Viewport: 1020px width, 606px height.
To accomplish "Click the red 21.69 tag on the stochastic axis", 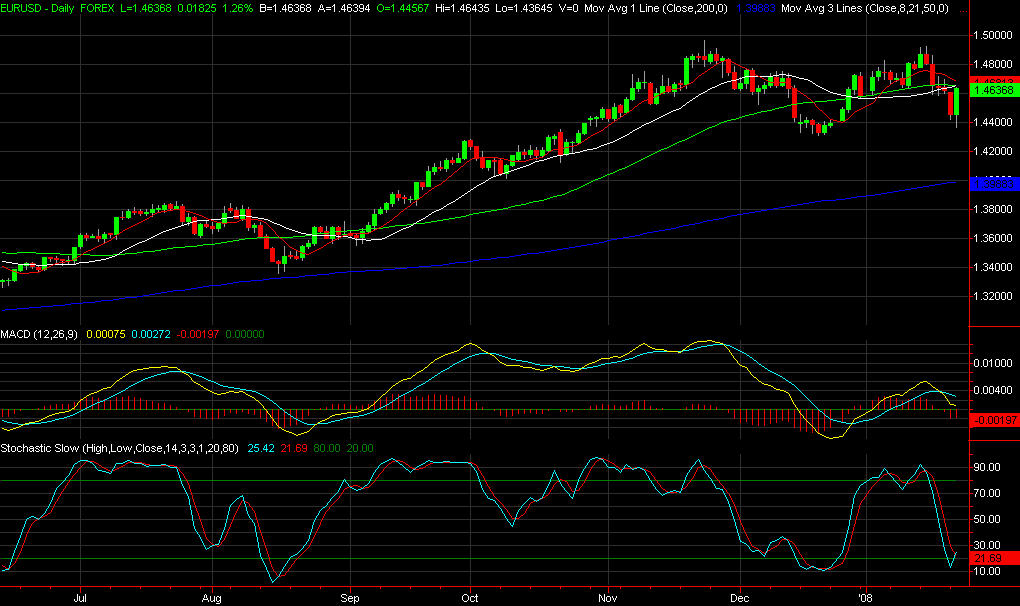I will point(994,559).
